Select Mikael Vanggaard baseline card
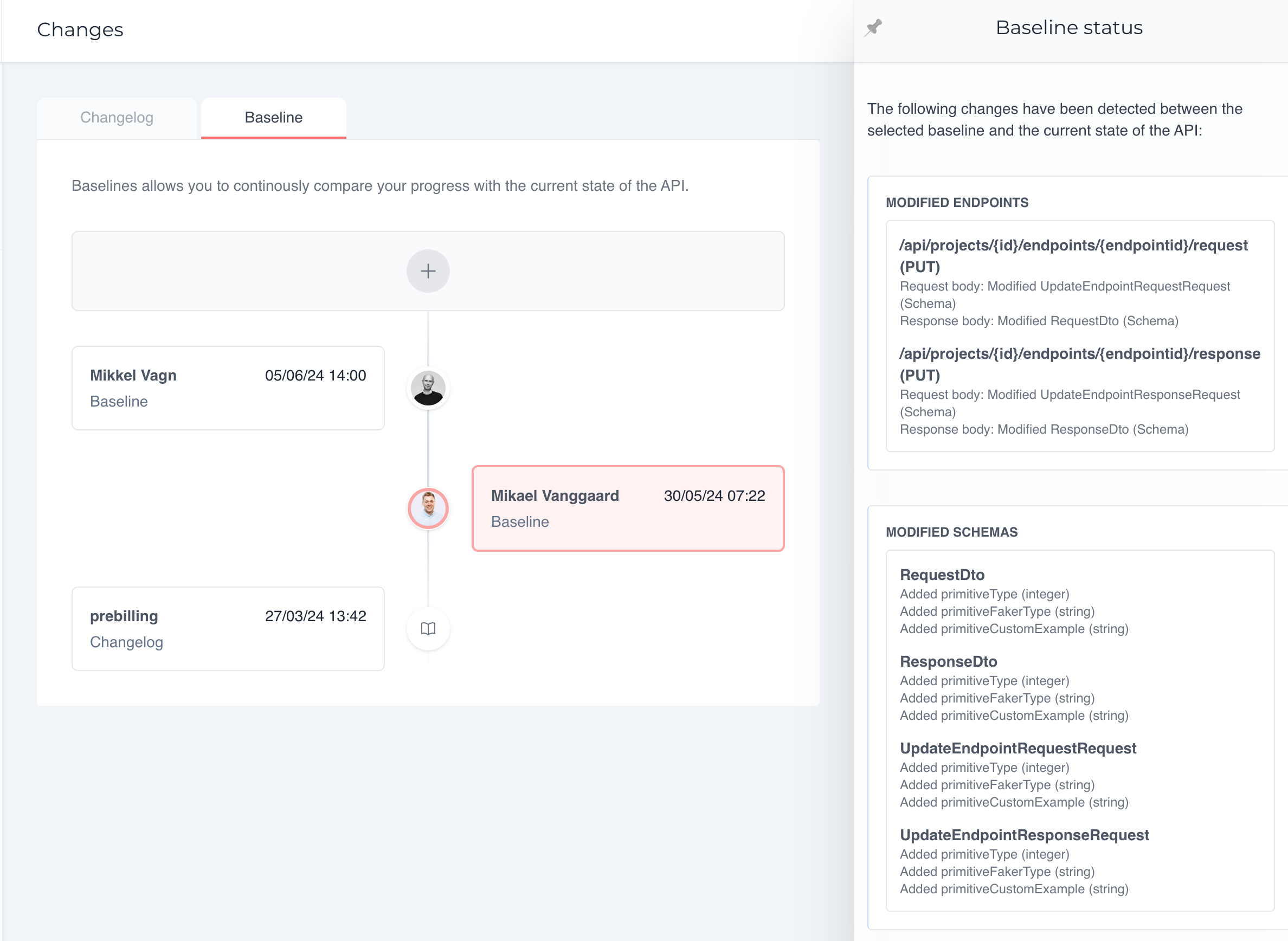Image resolution: width=1288 pixels, height=941 pixels. (x=628, y=508)
